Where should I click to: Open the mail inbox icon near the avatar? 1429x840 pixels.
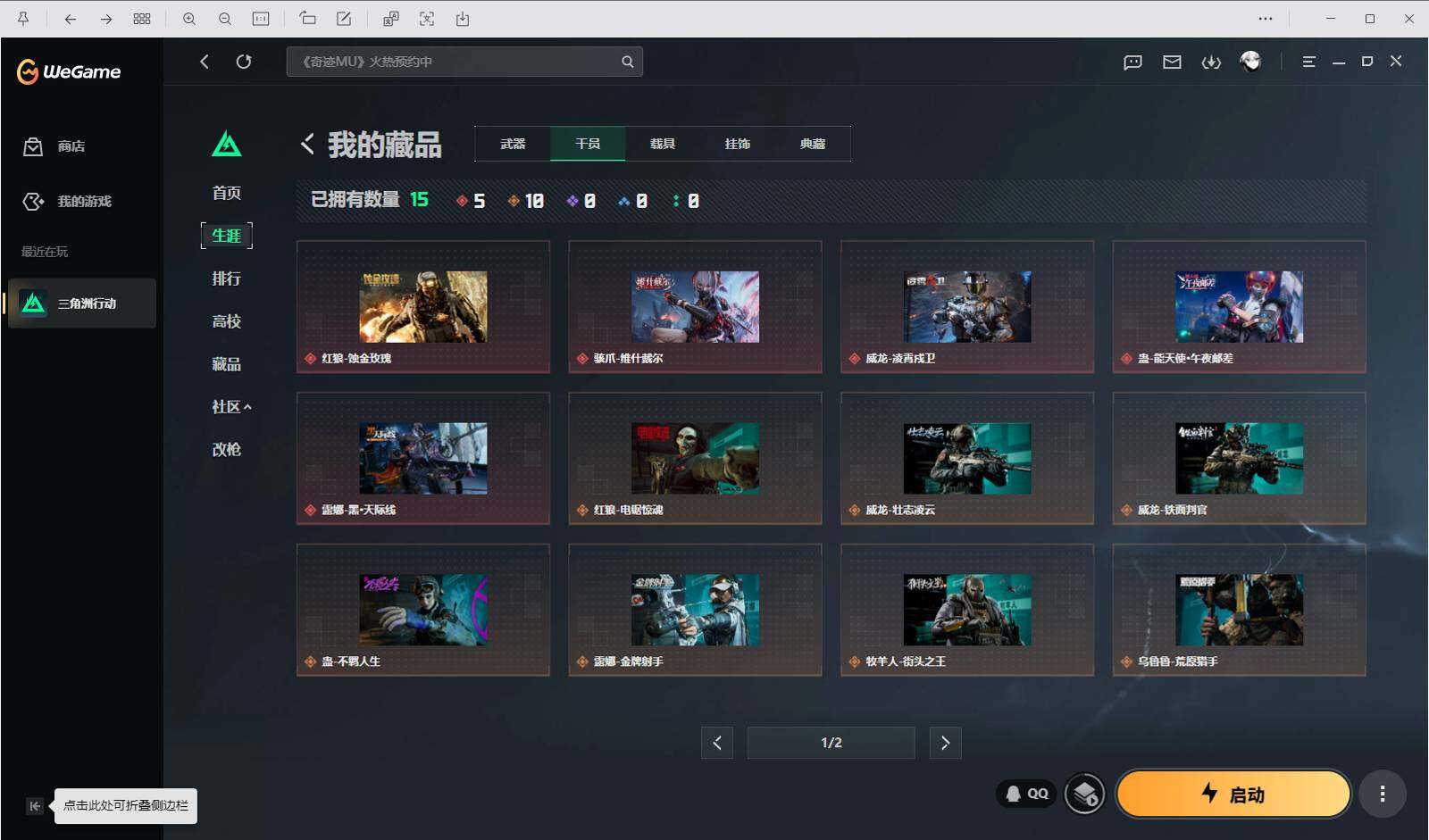pos(1172,62)
